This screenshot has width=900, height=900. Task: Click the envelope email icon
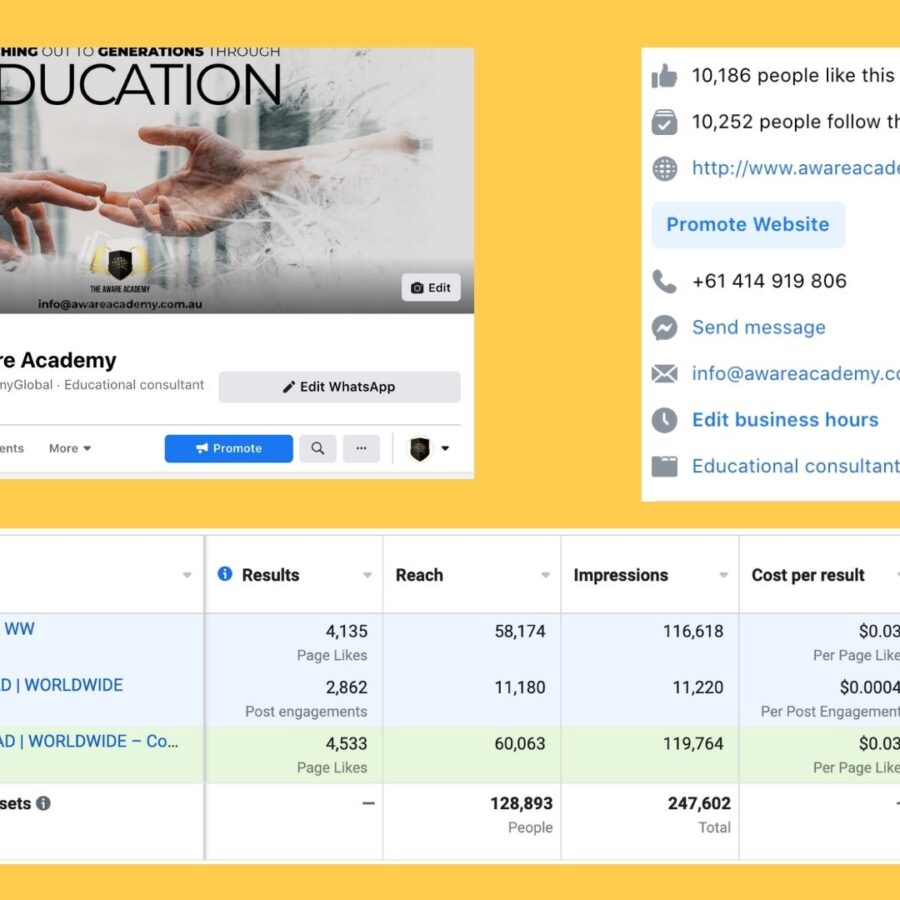pos(664,374)
